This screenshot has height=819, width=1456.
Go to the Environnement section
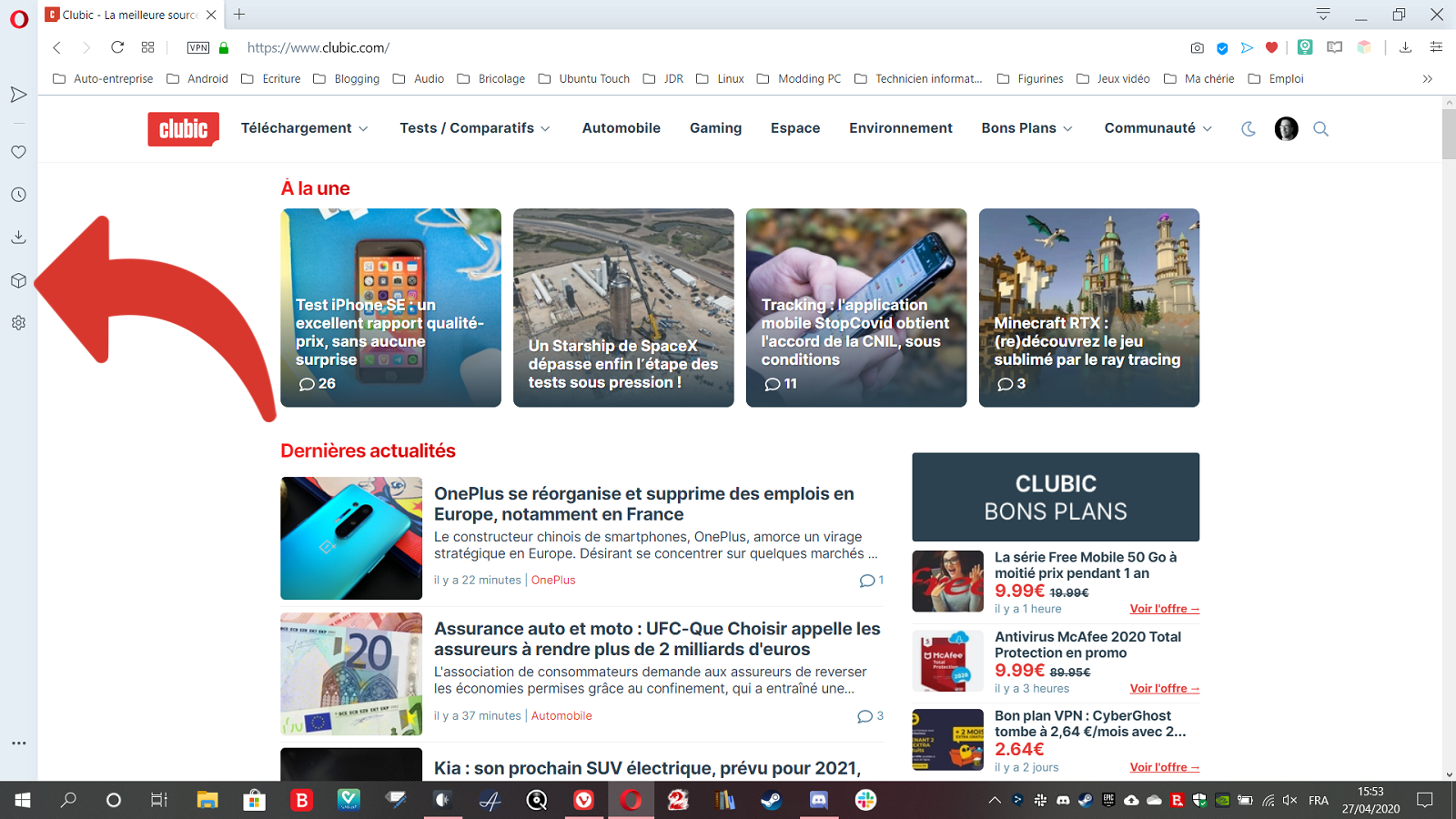pyautogui.click(x=901, y=128)
